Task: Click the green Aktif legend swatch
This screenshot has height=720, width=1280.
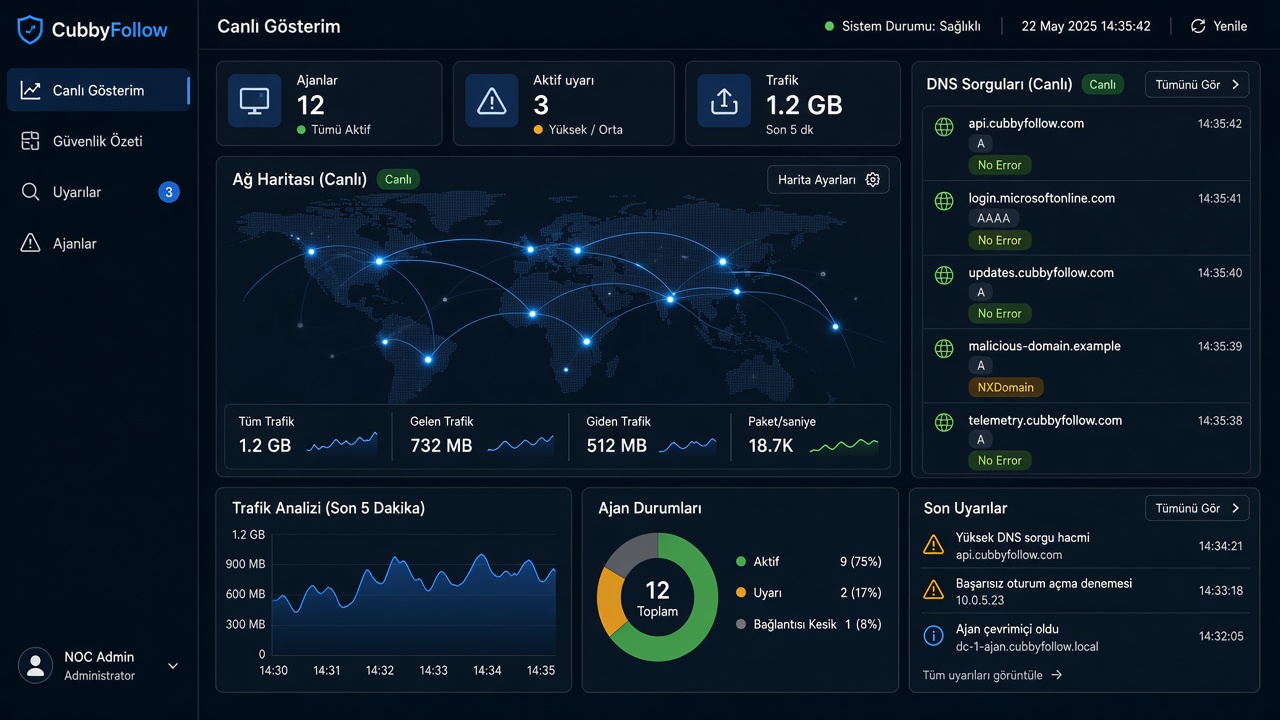Action: point(741,562)
